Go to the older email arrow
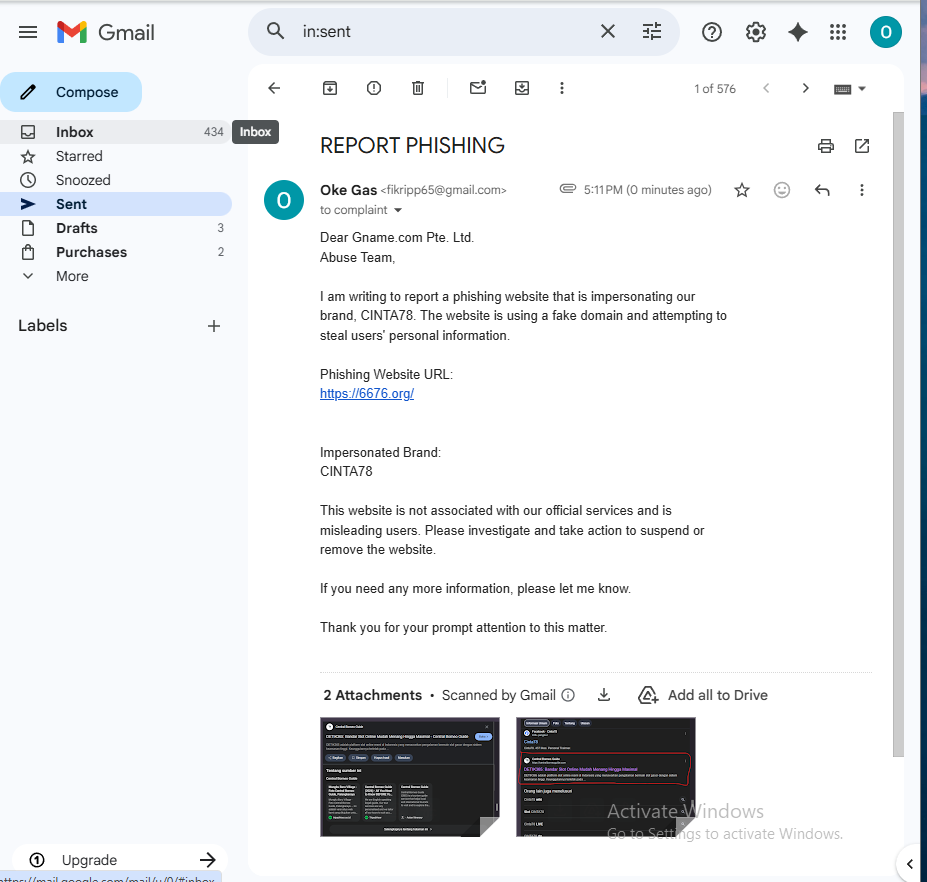927x882 pixels. [x=805, y=88]
